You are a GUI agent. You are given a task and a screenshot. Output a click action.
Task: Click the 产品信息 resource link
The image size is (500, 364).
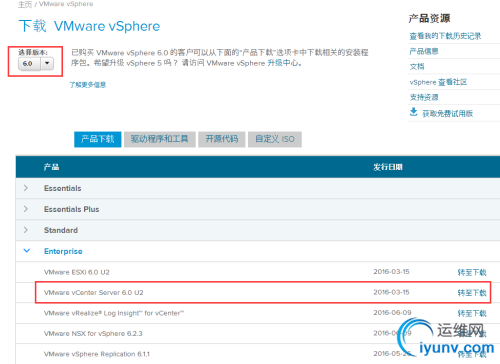[x=424, y=51]
